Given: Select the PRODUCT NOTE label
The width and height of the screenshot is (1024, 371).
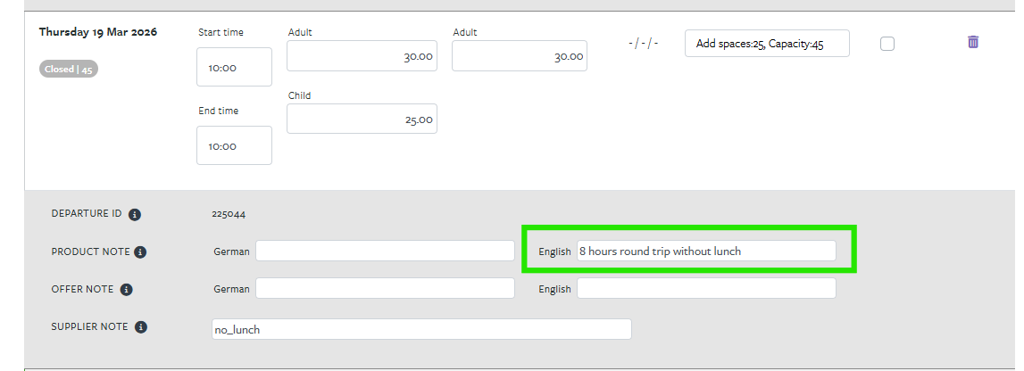Looking at the screenshot, I should coord(90,251).
